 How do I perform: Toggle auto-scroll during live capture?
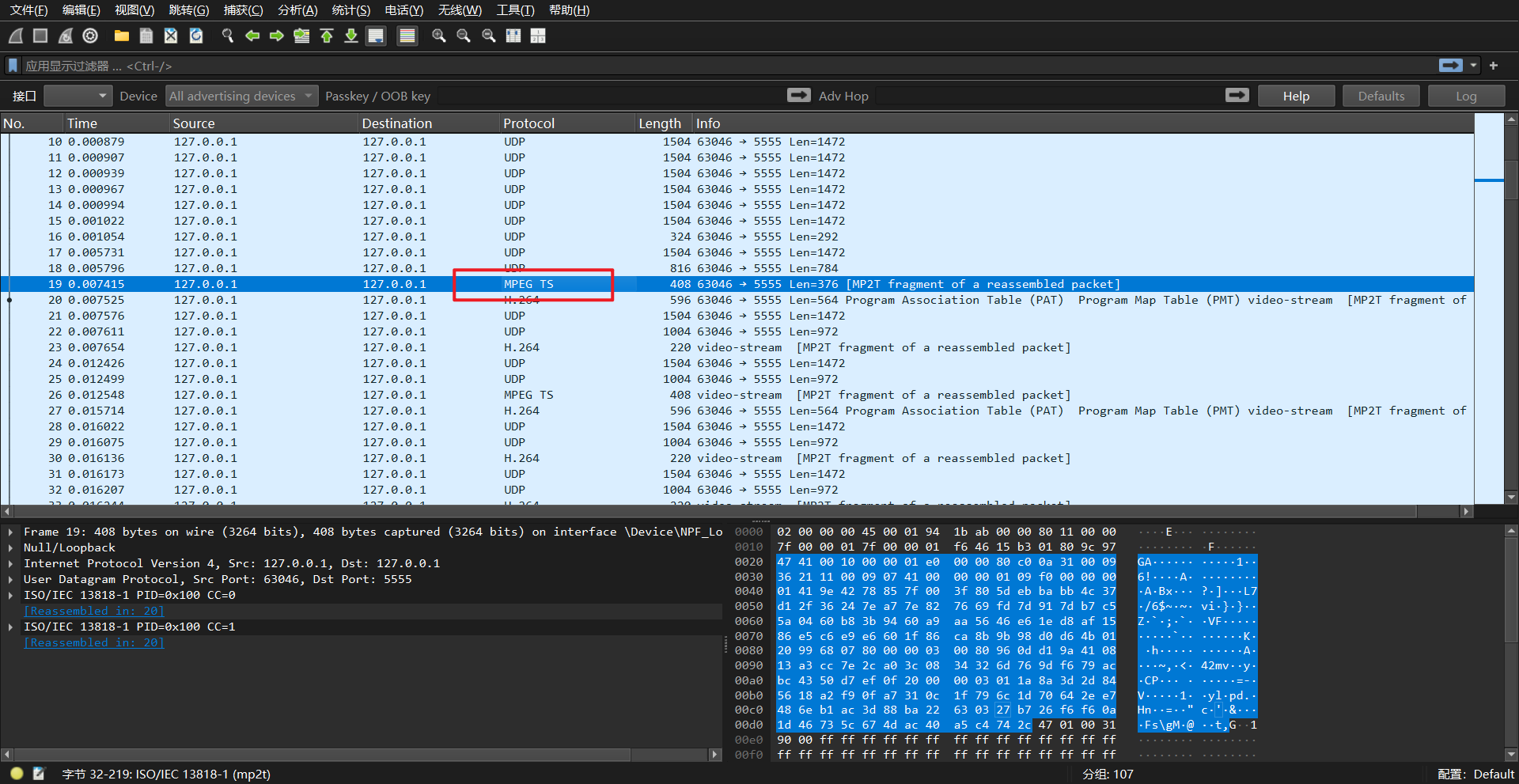tap(376, 36)
